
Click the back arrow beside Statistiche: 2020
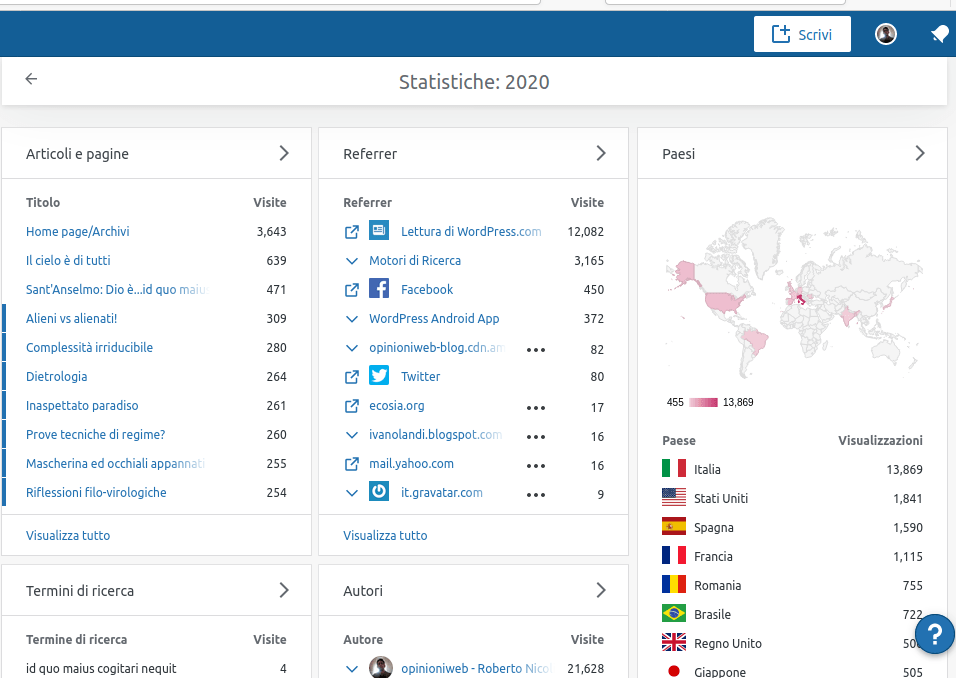[x=31, y=80]
